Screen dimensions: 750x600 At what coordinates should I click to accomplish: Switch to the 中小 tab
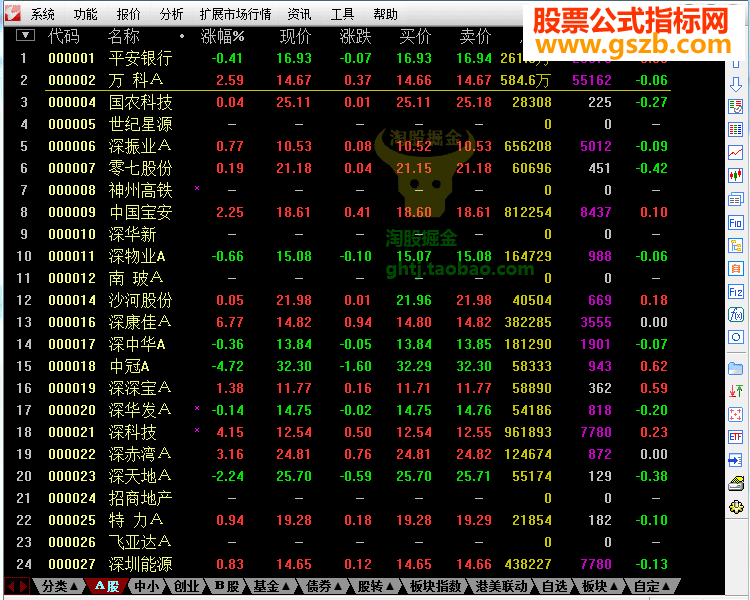tap(146, 586)
